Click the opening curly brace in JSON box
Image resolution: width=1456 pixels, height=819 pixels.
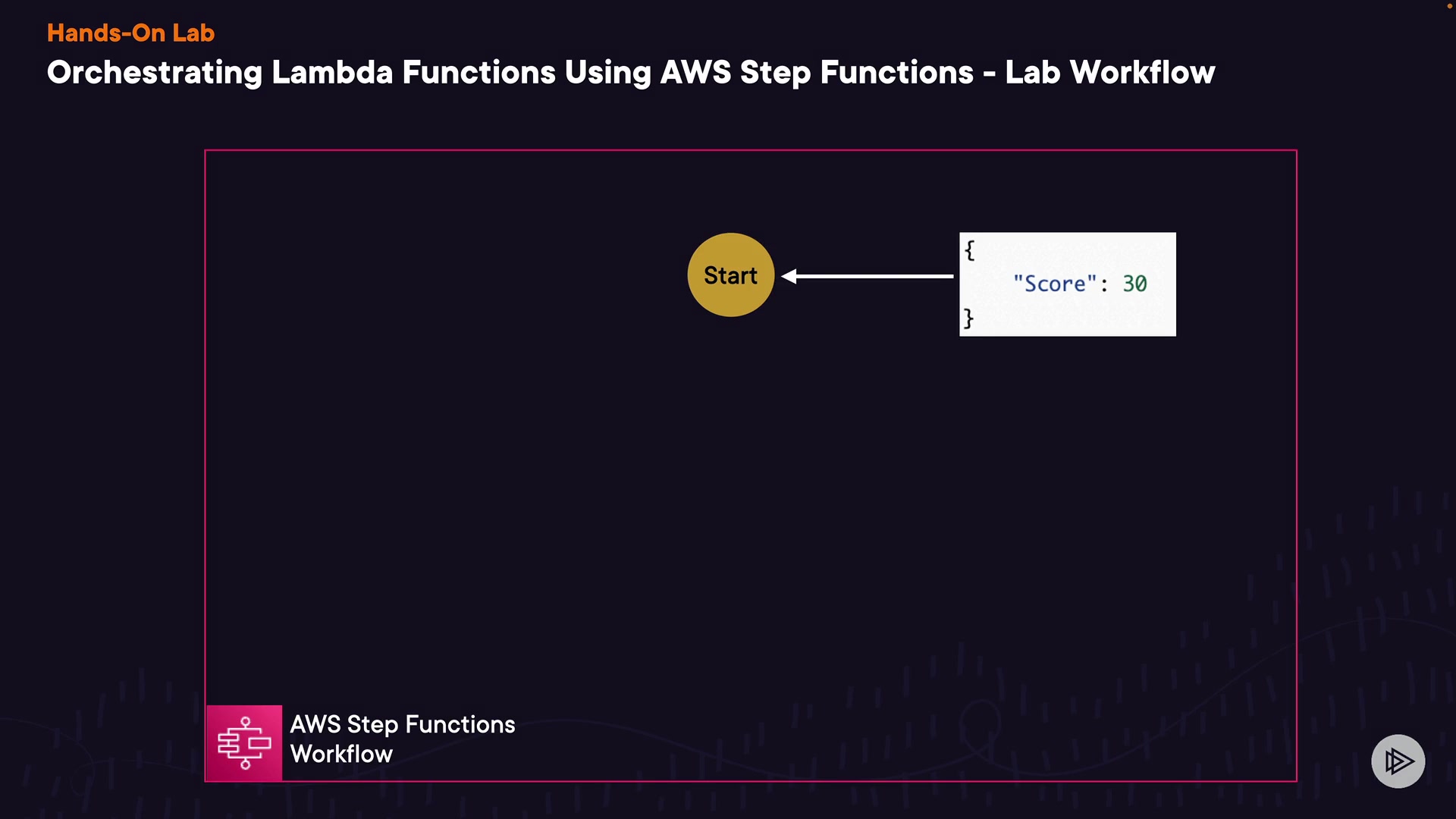969,249
